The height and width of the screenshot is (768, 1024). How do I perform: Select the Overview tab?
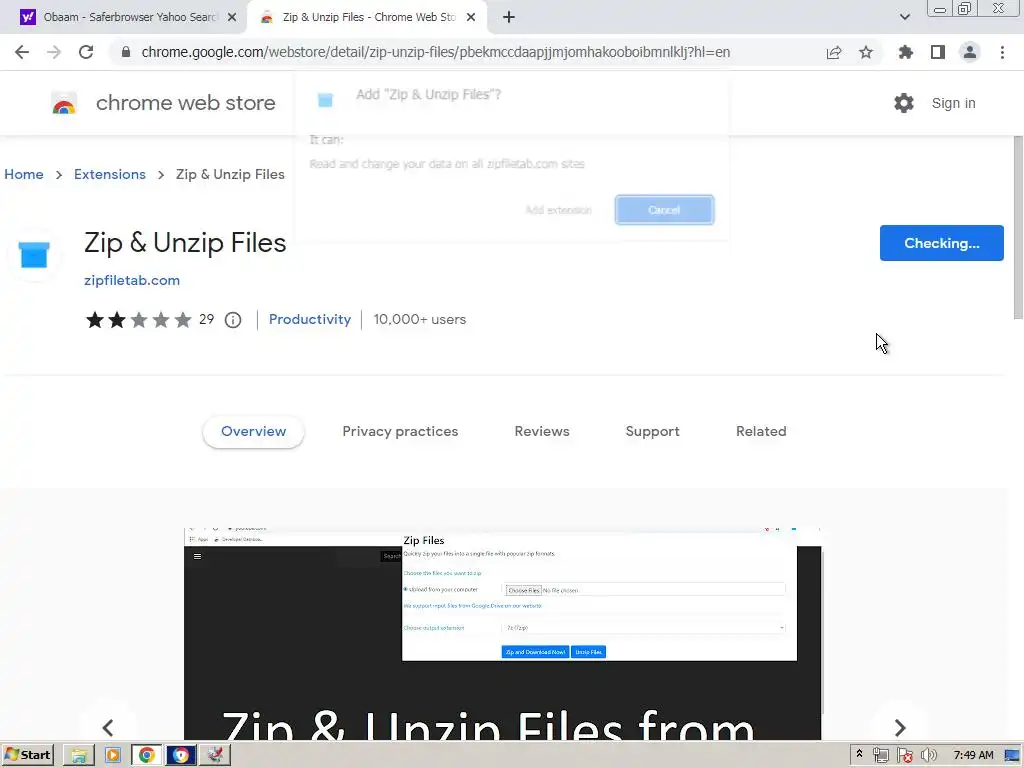[x=253, y=432]
